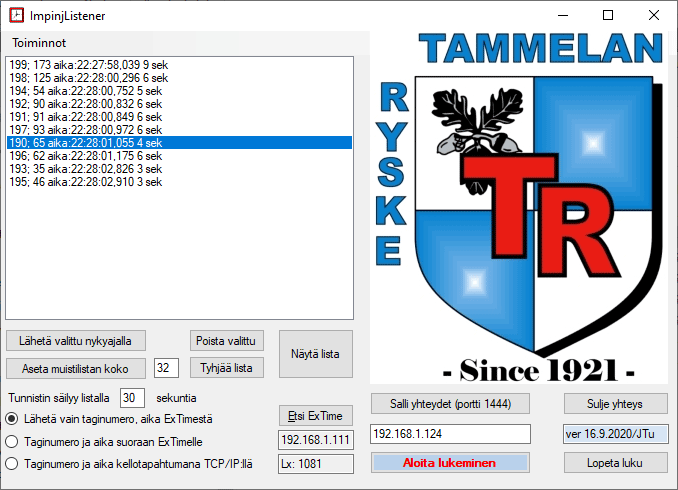Click the 'Etsi ExTime' button
The image size is (678, 490).
(315, 416)
